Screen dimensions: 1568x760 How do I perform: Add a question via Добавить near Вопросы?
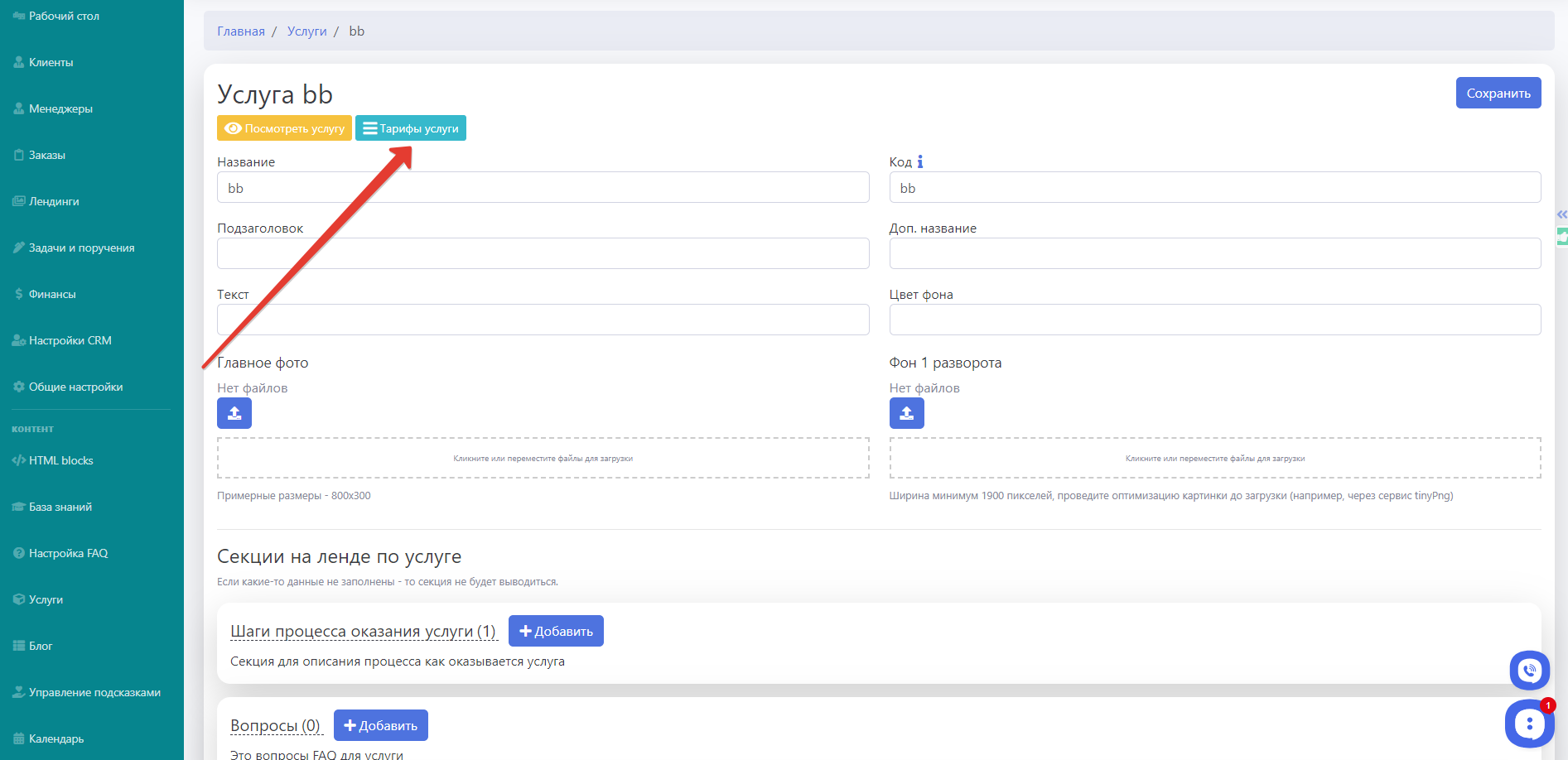tap(380, 725)
